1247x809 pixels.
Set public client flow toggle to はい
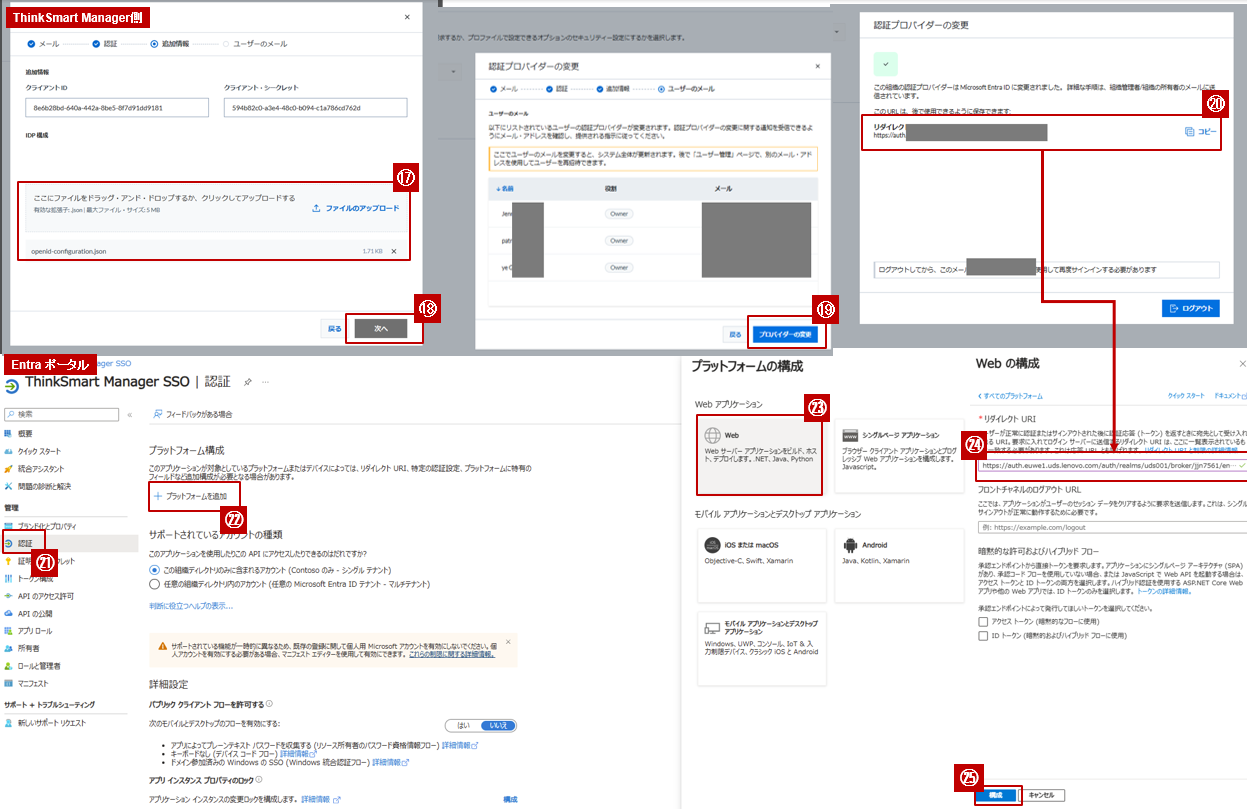point(463,725)
